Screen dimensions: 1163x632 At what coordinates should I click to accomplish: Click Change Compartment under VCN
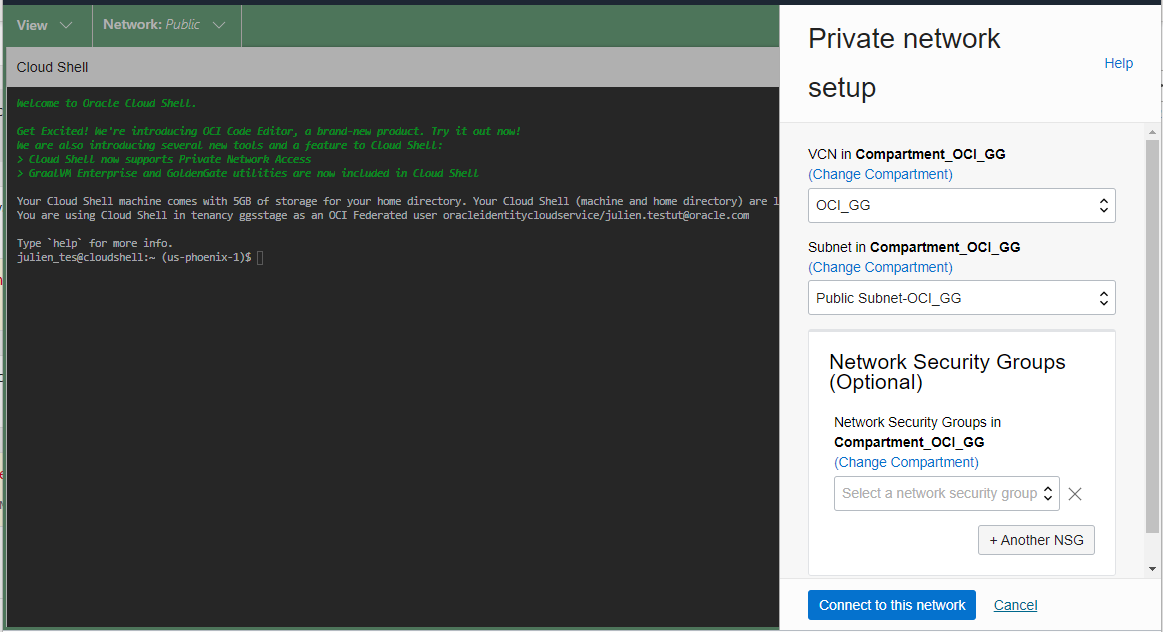[x=880, y=174]
